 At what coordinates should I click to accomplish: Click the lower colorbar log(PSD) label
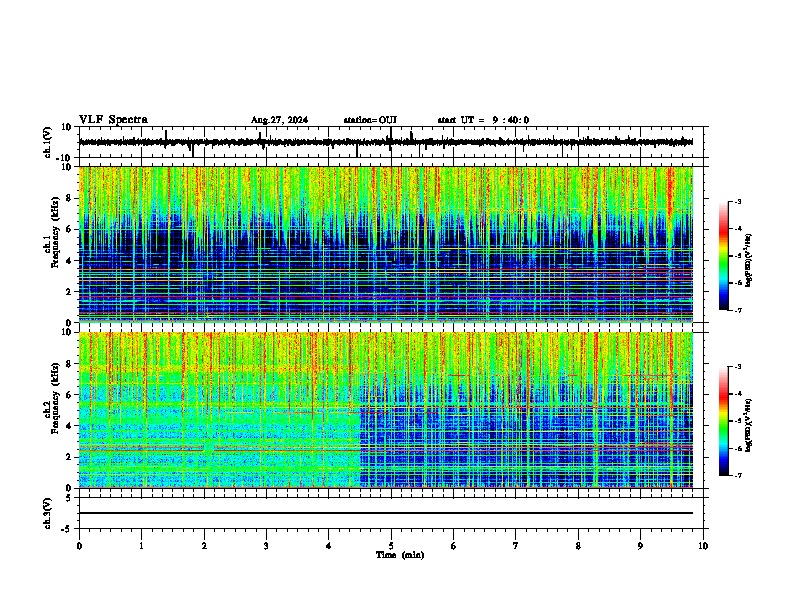(x=749, y=425)
